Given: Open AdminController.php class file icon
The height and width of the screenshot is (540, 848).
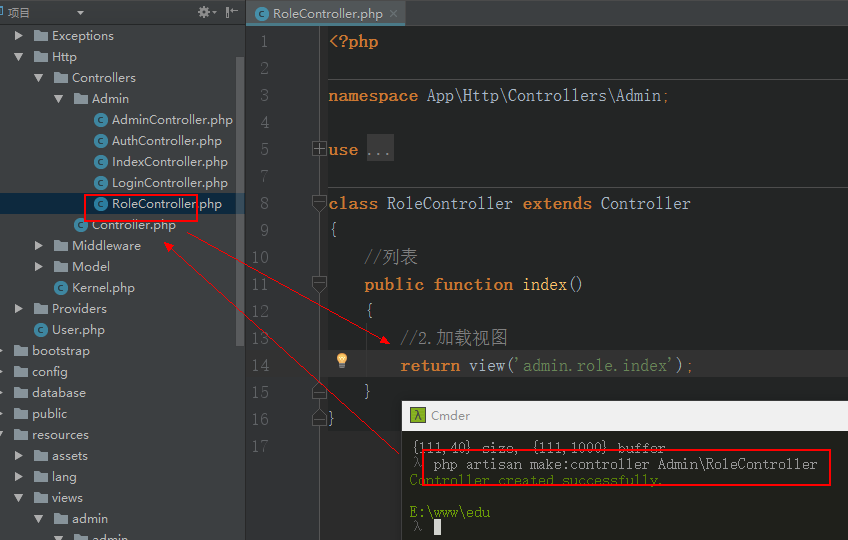Looking at the screenshot, I should point(100,120).
